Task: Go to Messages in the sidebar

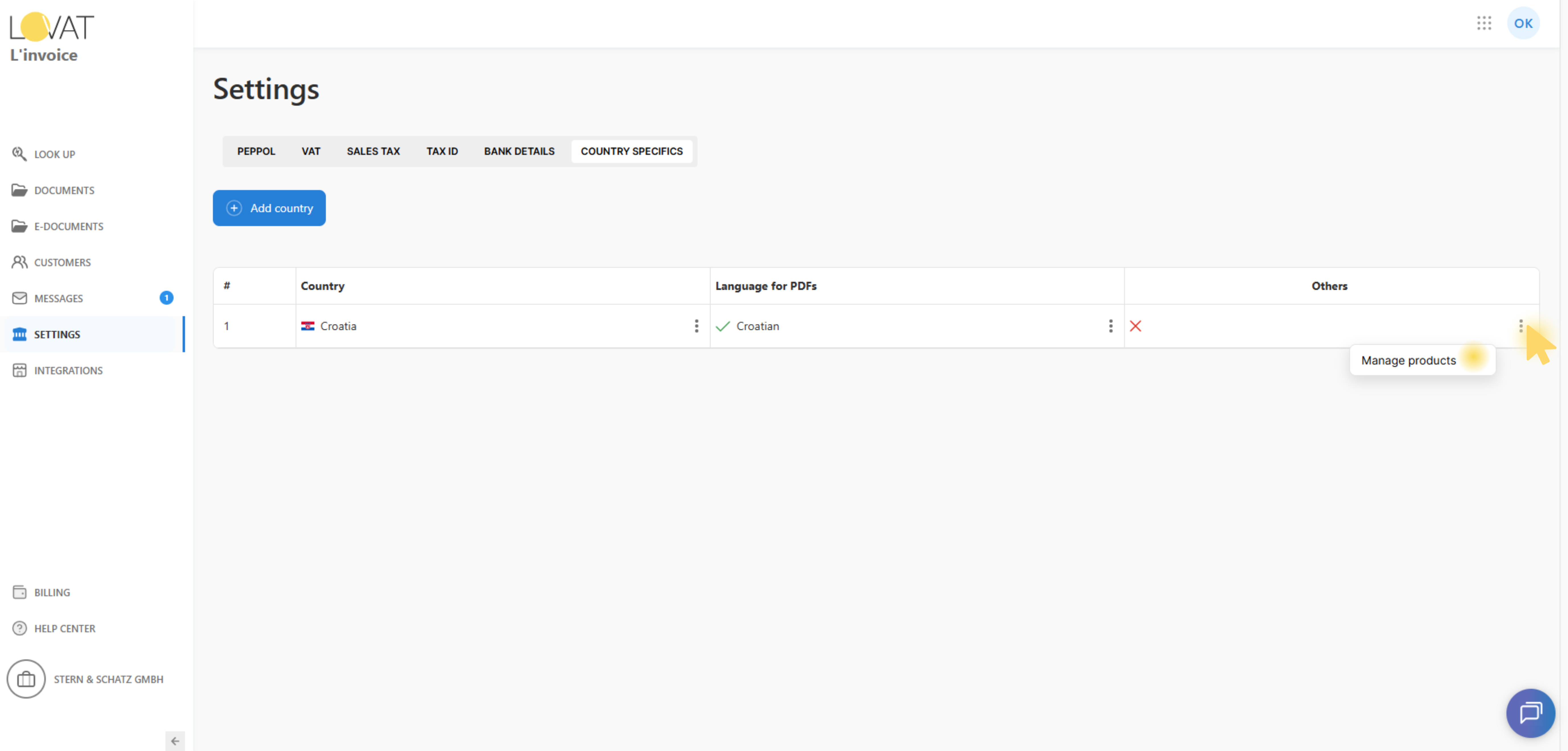Action: click(x=58, y=298)
